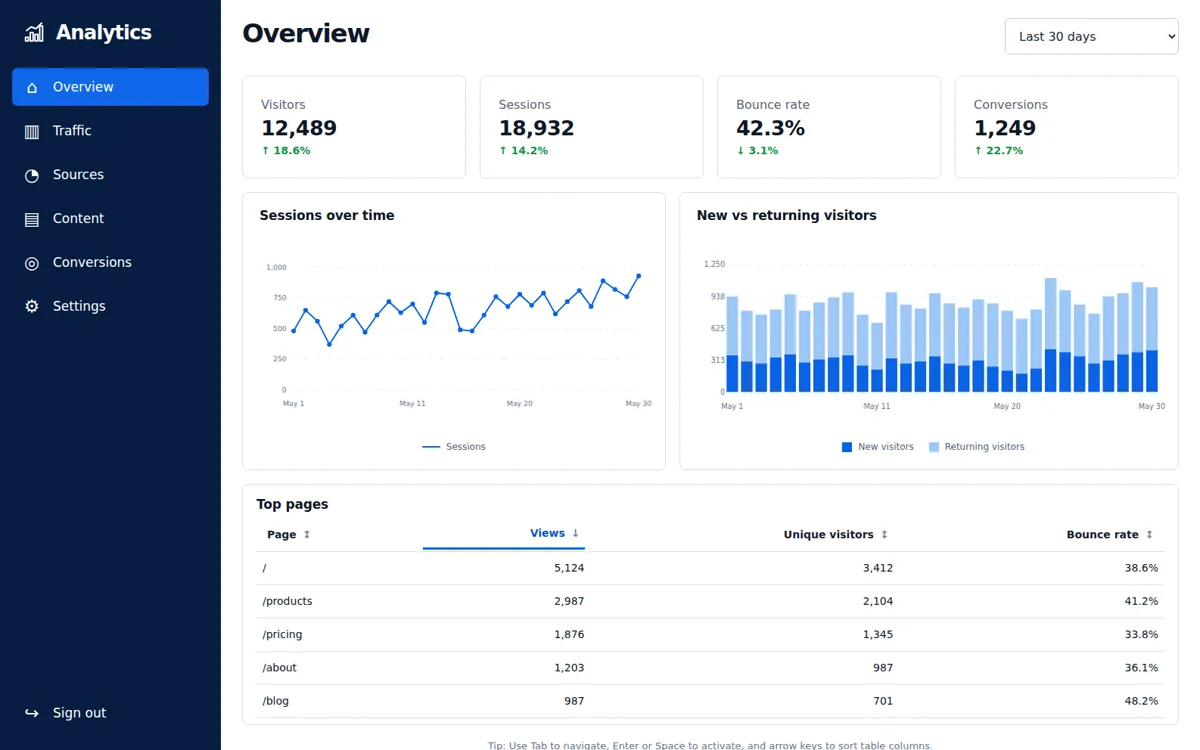Click the unique visitors value "3,412"
This screenshot has height=750, width=1200.
pyautogui.click(x=878, y=568)
